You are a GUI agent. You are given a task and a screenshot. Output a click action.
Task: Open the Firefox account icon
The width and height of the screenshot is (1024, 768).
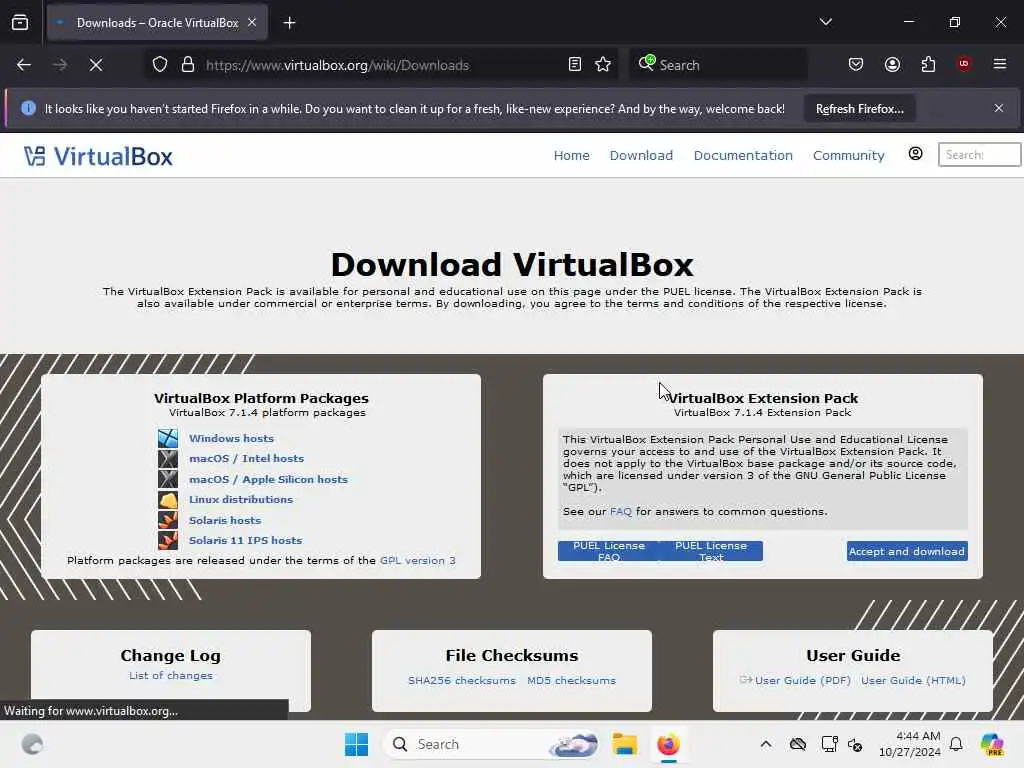point(892,64)
